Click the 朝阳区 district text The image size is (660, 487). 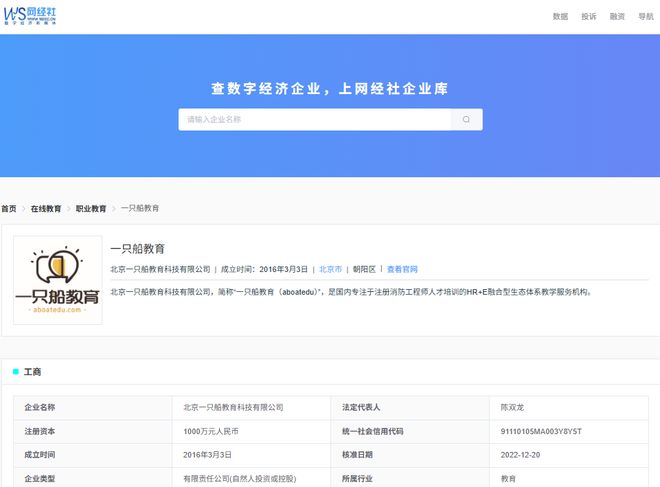click(364, 269)
